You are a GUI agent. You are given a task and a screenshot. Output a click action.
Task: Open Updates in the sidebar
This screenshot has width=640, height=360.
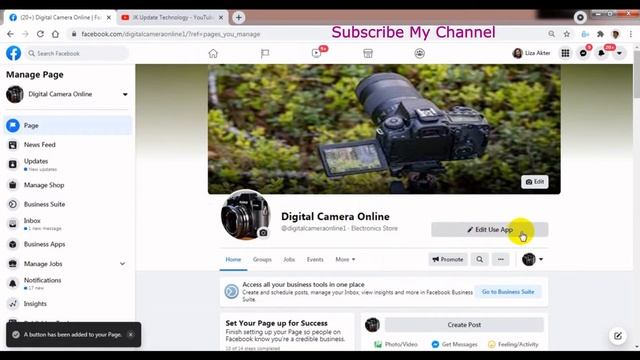point(68,164)
